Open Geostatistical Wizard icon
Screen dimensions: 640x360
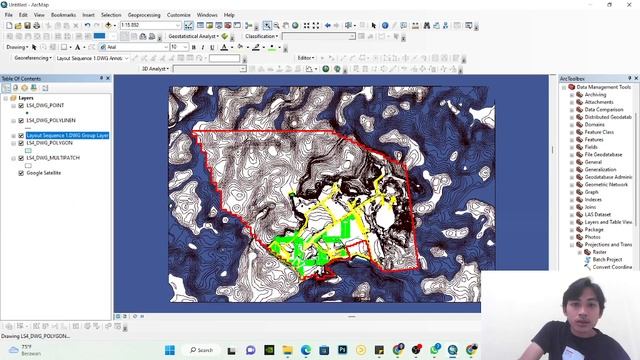click(224, 36)
